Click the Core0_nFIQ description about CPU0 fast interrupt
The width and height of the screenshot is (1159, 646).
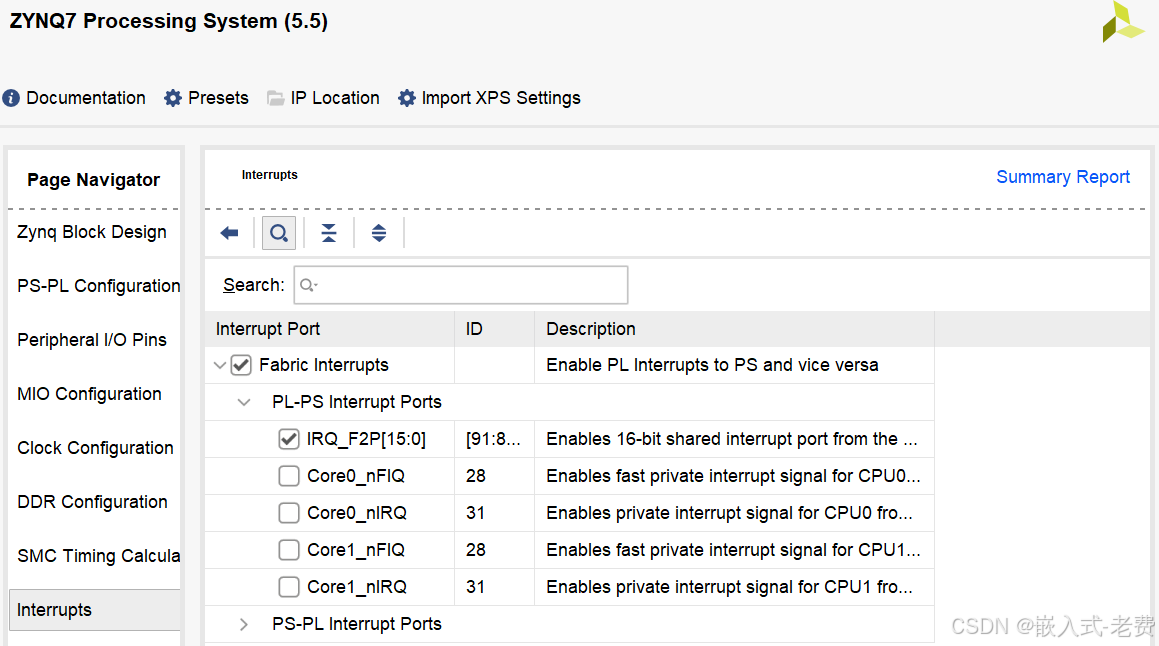[x=733, y=476]
